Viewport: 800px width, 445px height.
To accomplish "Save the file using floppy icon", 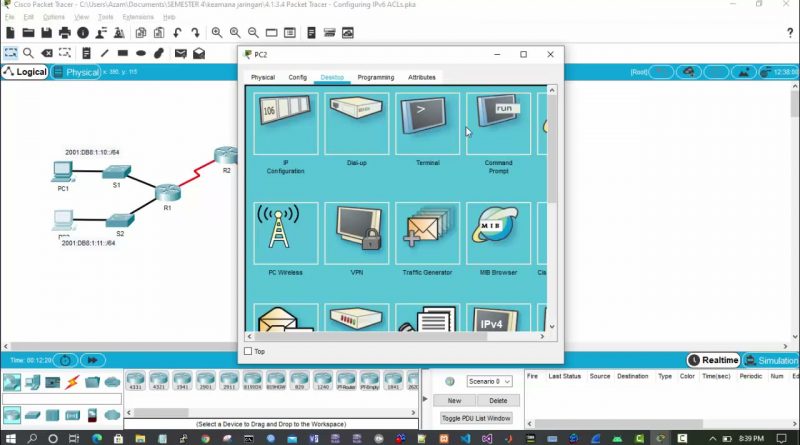I will (46, 33).
